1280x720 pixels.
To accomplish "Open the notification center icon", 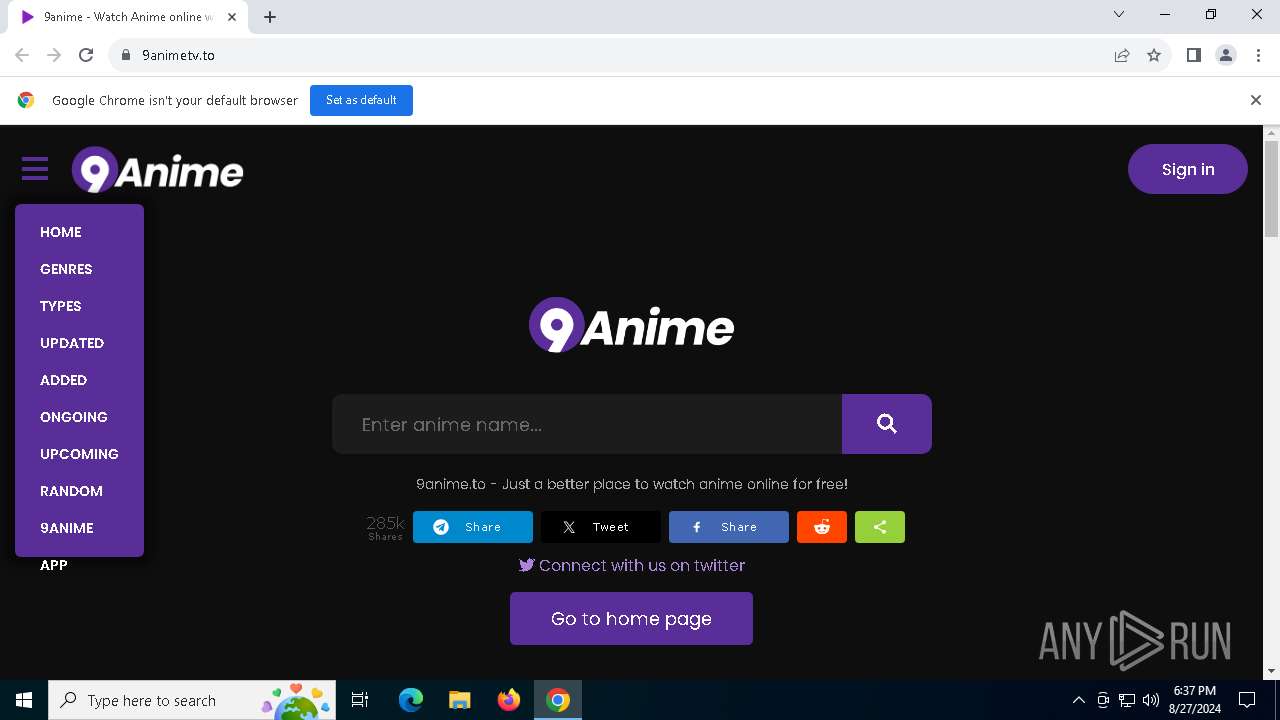I will pyautogui.click(x=1247, y=700).
